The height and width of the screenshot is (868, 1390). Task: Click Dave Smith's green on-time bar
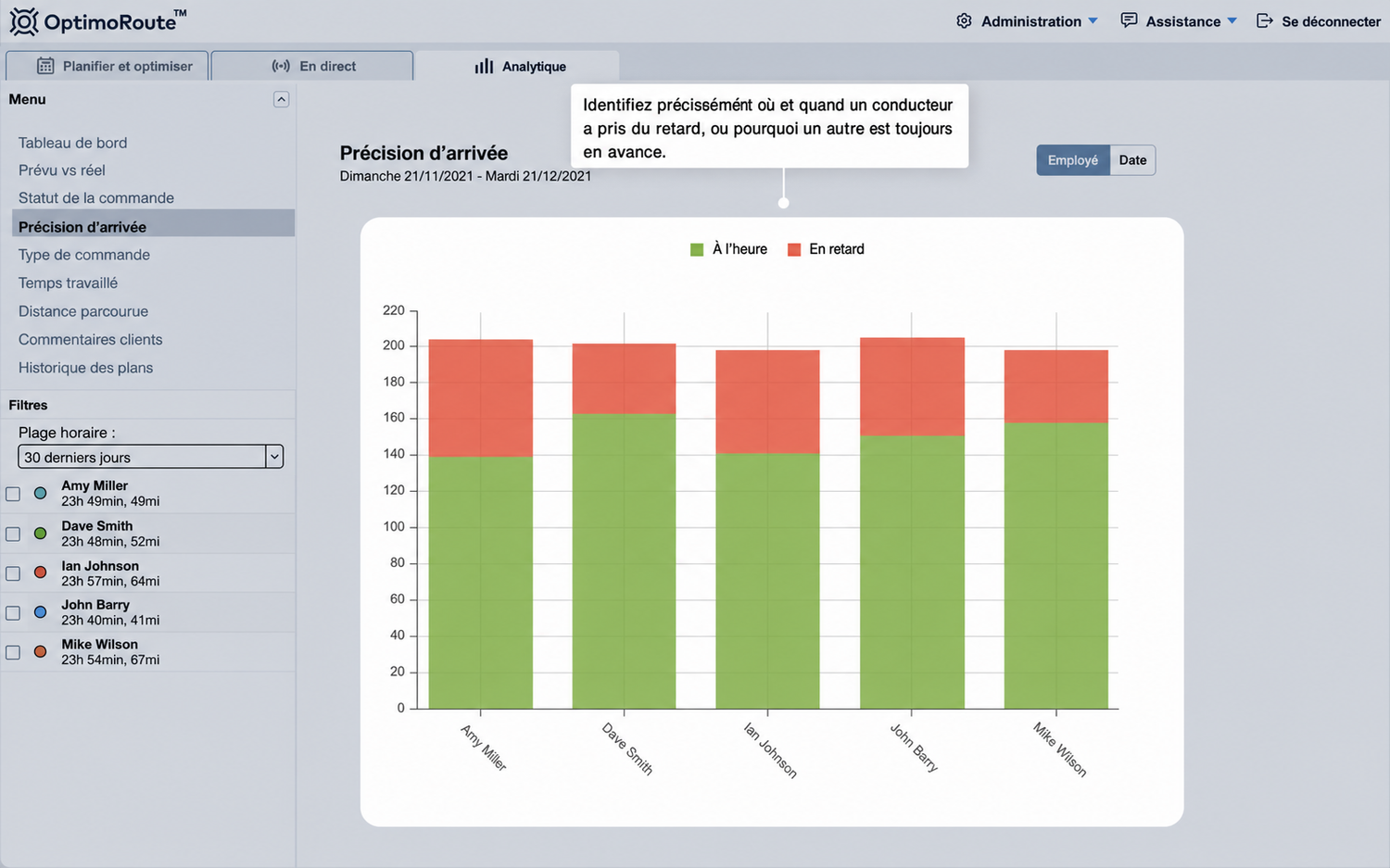click(x=624, y=561)
